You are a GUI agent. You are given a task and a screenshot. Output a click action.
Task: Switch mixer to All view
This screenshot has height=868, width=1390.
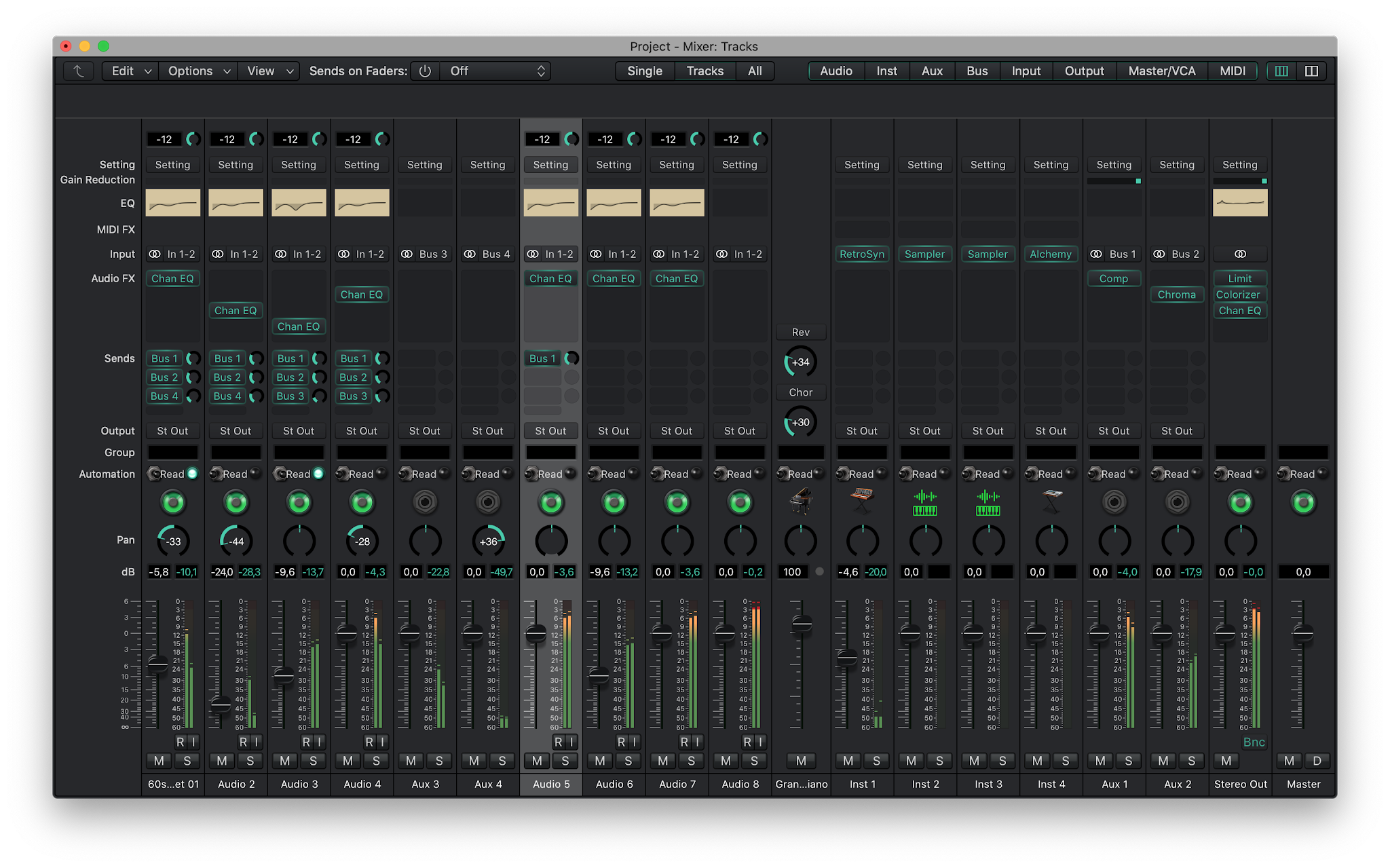tap(755, 71)
